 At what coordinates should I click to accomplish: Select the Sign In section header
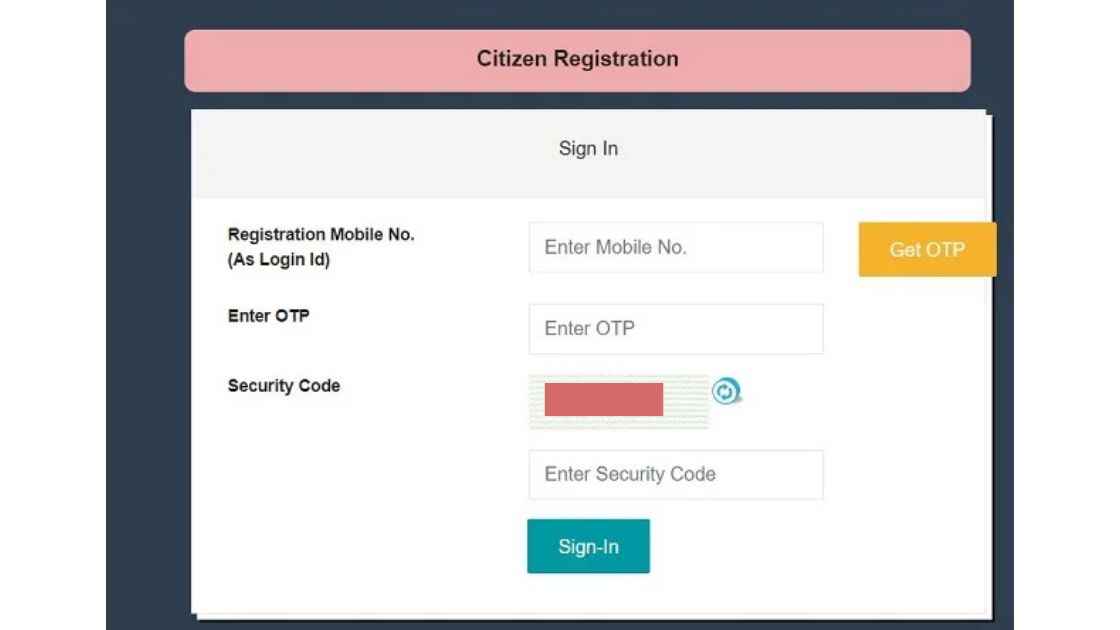(x=588, y=148)
